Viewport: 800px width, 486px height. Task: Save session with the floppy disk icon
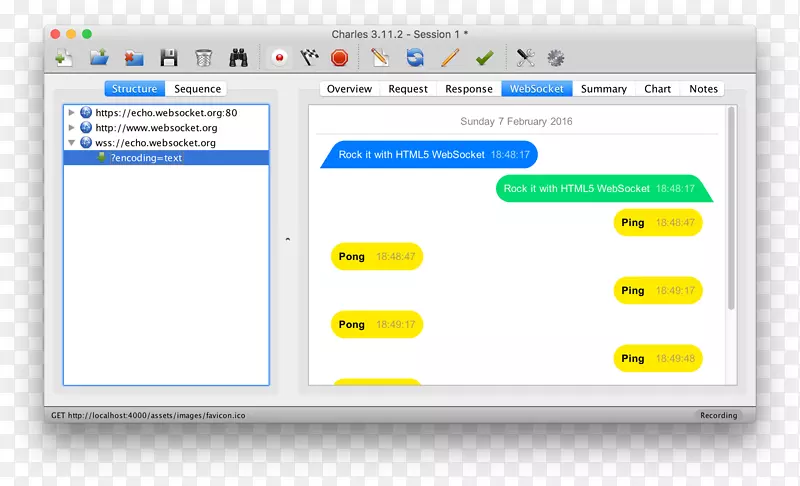[169, 58]
